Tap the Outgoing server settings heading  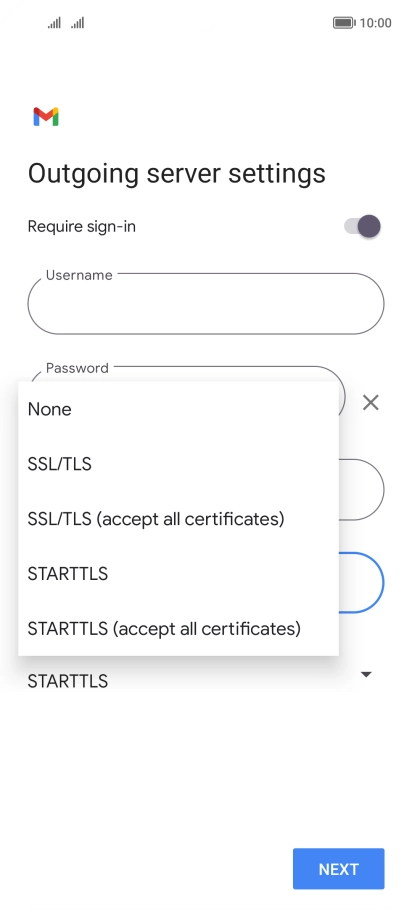[176, 174]
